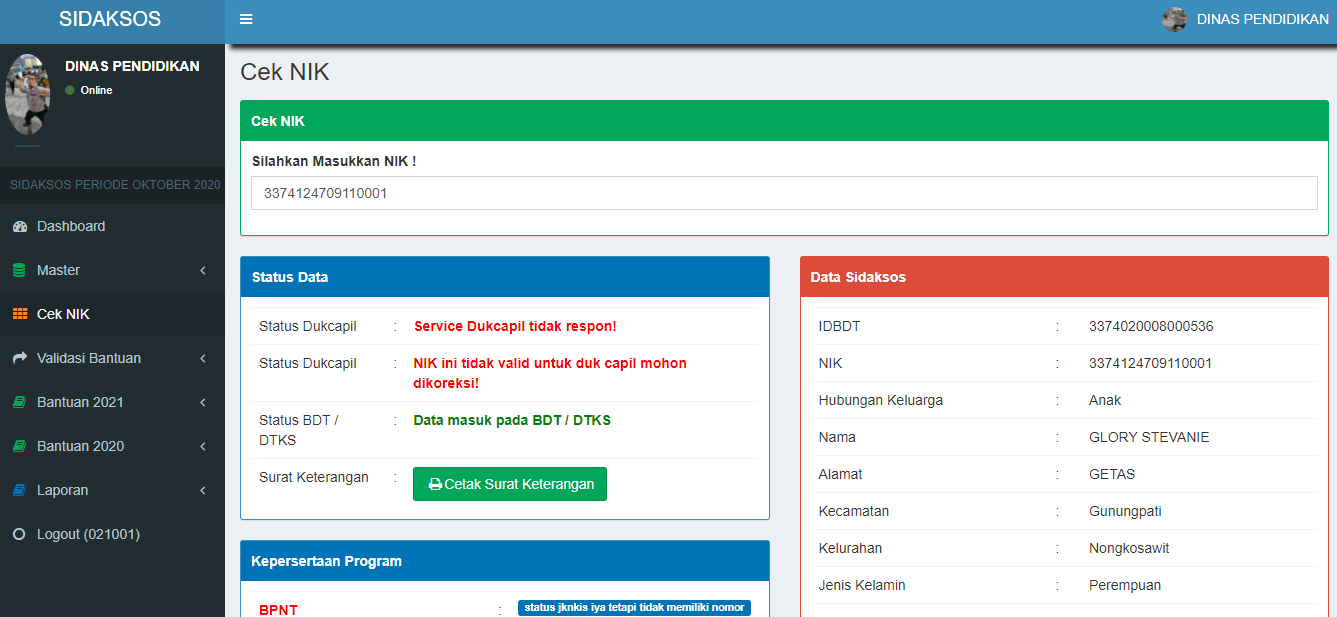Click the printer icon on Cetak button
This screenshot has width=1337, height=617.
click(435, 484)
